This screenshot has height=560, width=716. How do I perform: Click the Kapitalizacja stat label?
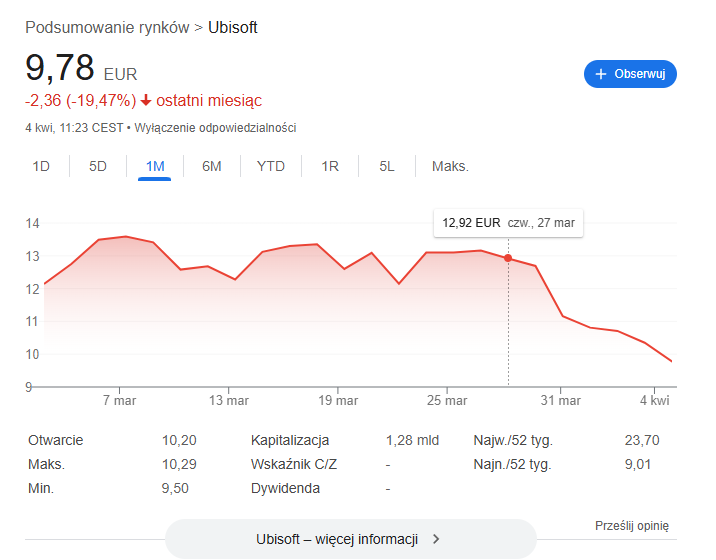click(290, 440)
